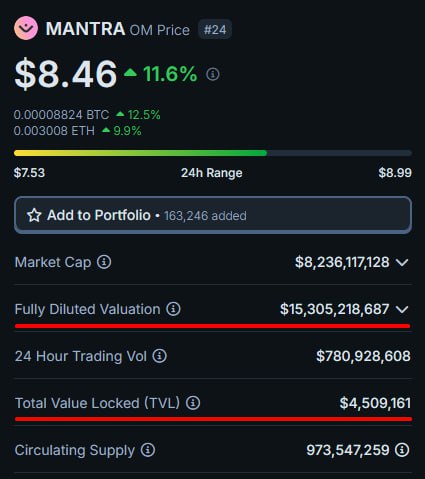The height and width of the screenshot is (479, 425).
Task: Click the 24h Range progress bar
Action: pos(213,153)
